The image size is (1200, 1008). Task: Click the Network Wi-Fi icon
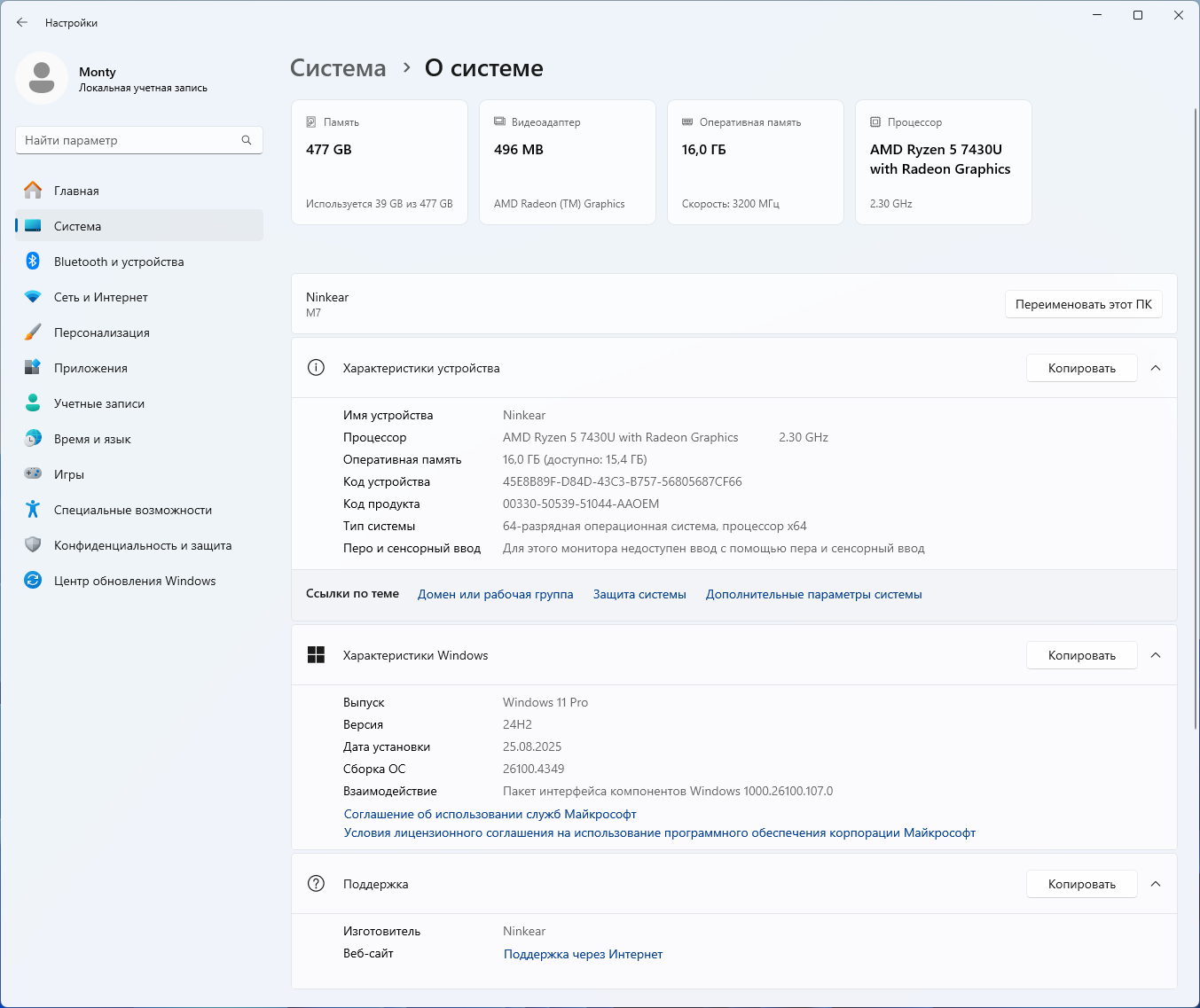click(33, 297)
